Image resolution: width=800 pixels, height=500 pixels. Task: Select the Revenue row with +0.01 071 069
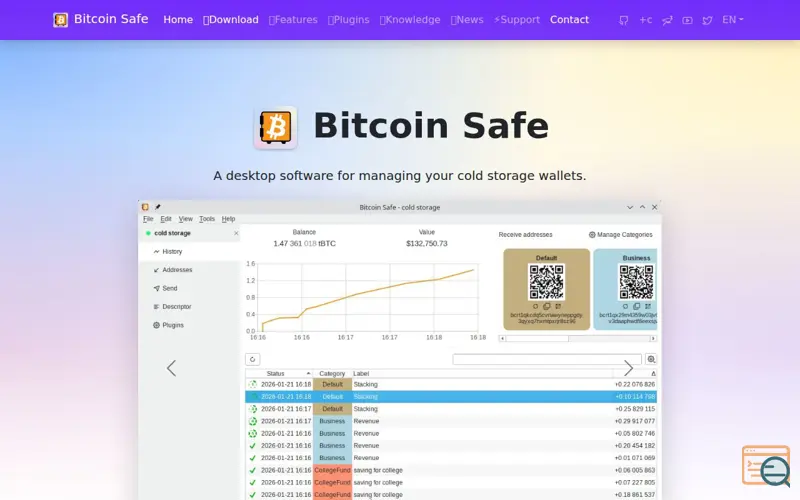click(x=451, y=458)
